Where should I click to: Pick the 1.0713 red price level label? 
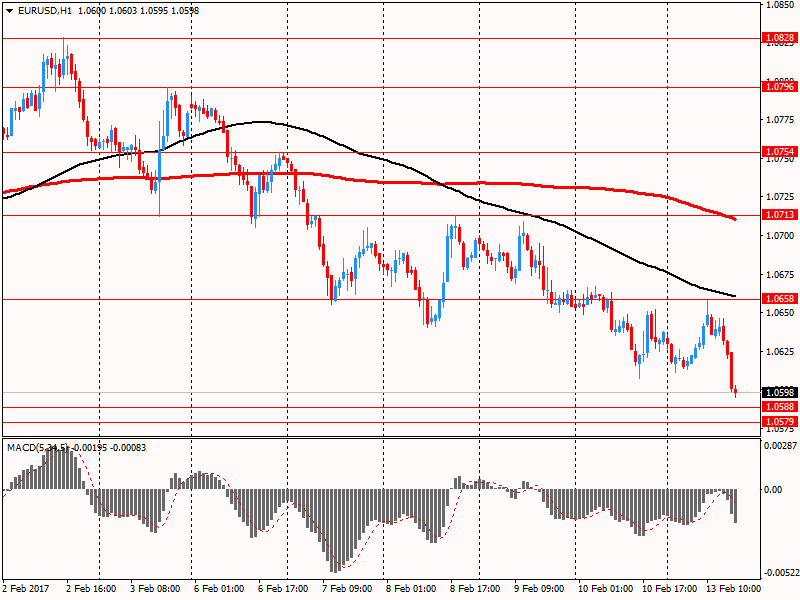coord(780,215)
